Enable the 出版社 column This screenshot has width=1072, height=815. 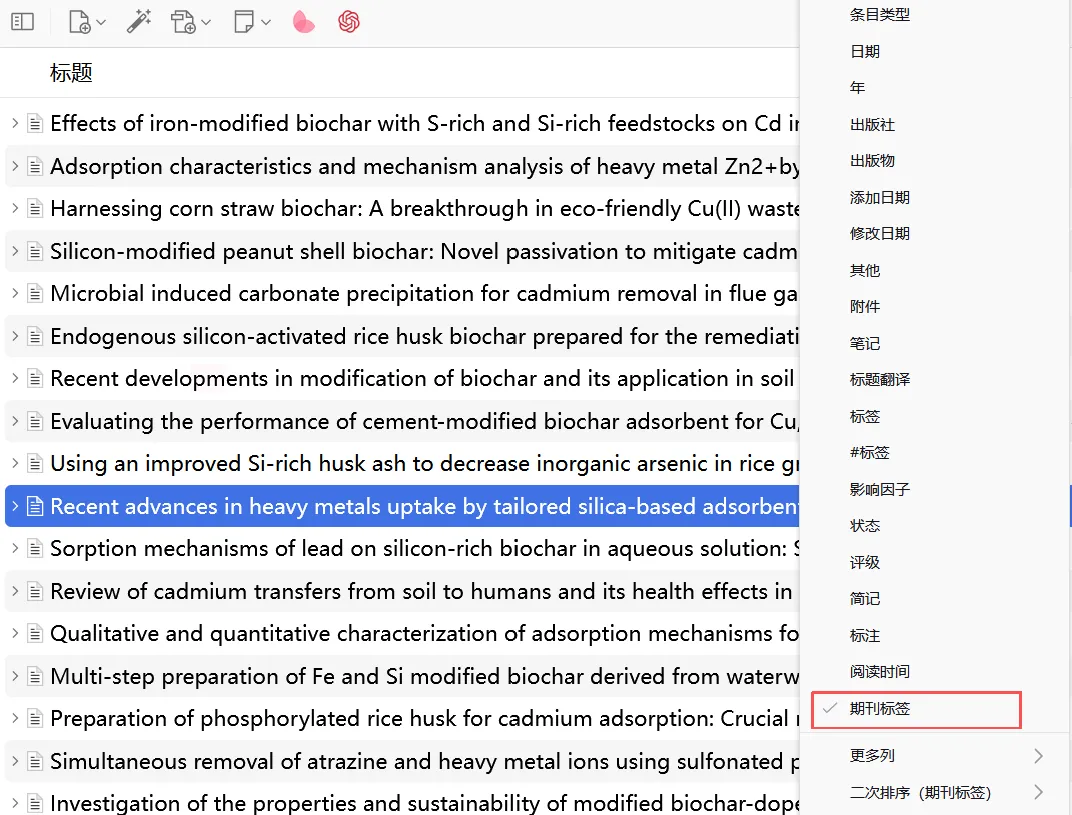point(872,124)
